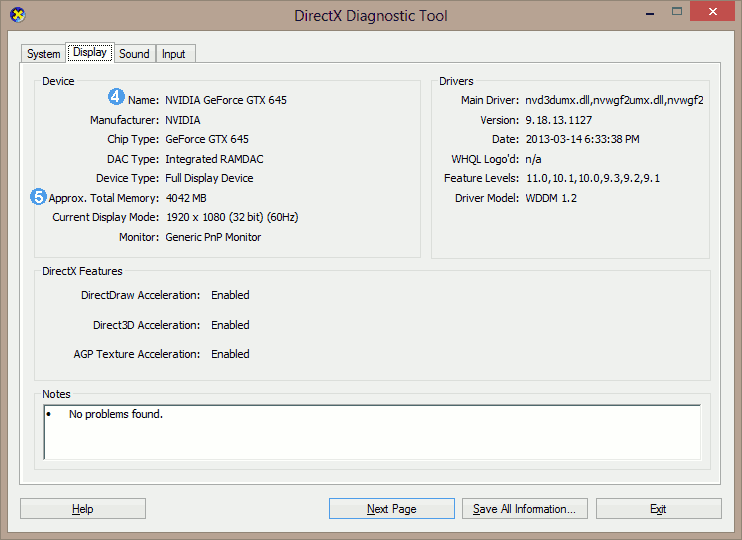Click Save All Information button
This screenshot has height=540, width=742.
pyautogui.click(x=525, y=509)
